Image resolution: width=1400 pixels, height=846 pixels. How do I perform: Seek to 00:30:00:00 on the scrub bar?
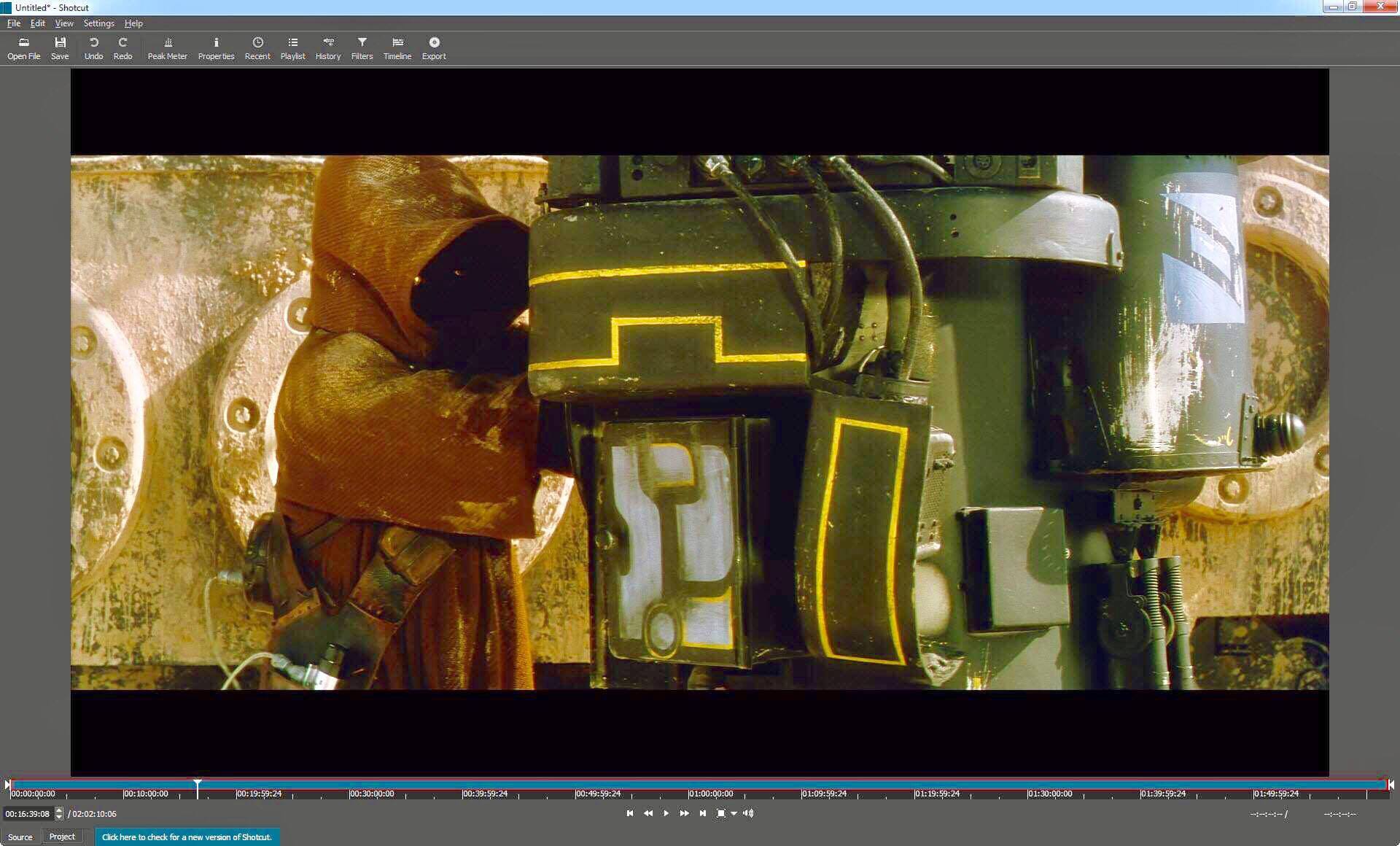pos(372,793)
